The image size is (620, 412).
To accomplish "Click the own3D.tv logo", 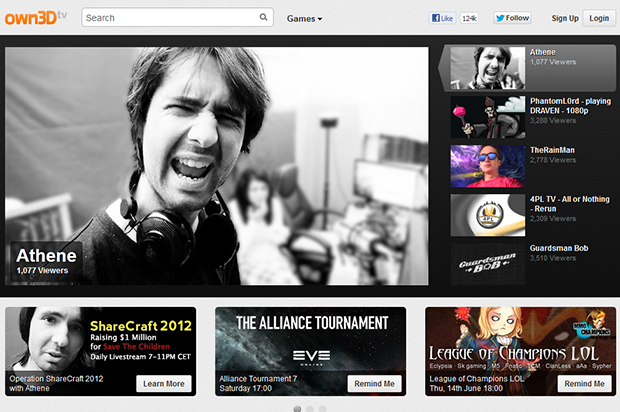I will [x=36, y=18].
